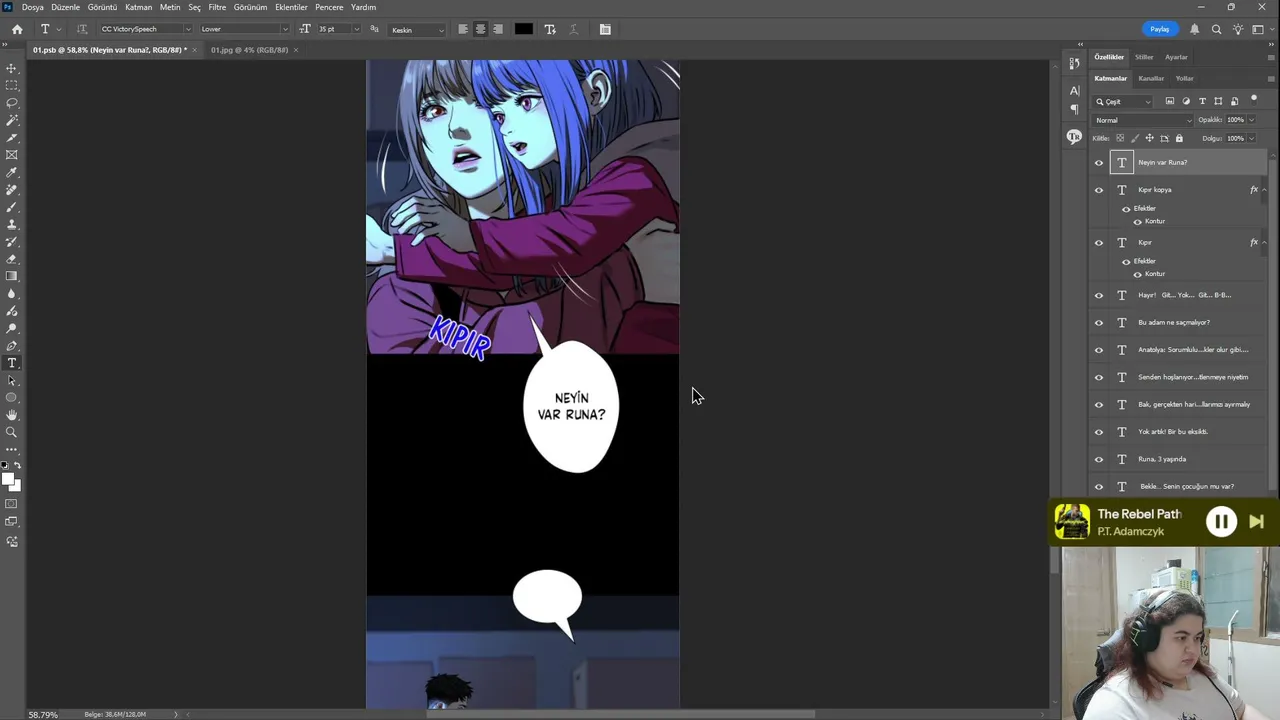This screenshot has width=1280, height=720.
Task: Select the 'Senden hoşlanıyor...' text layer
Action: click(x=1193, y=377)
